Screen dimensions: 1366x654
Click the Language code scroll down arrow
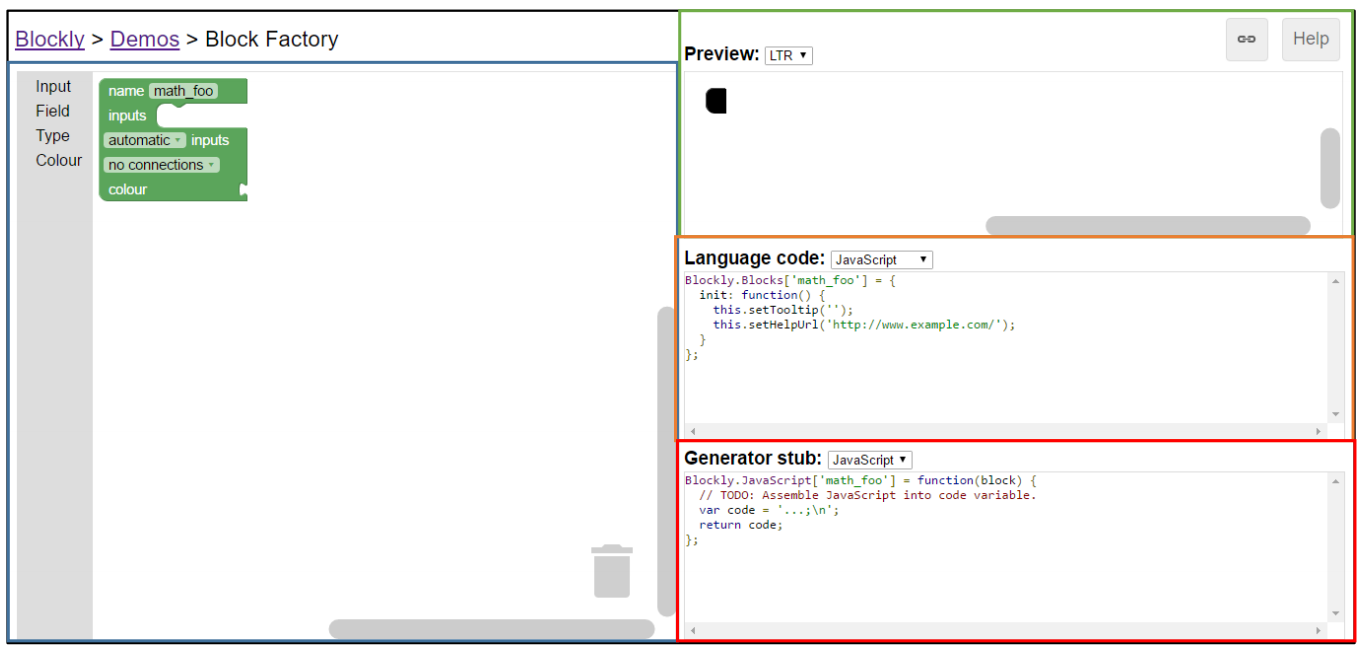[1336, 414]
